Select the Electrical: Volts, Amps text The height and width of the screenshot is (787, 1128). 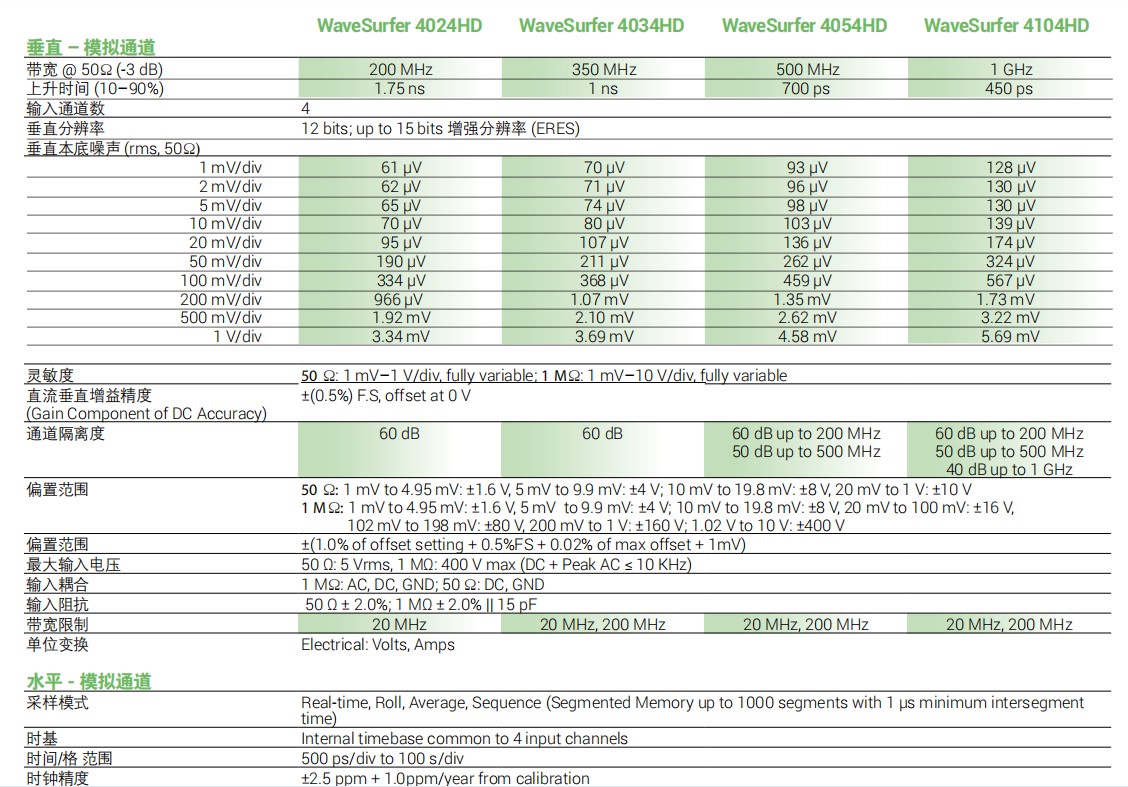click(x=378, y=645)
